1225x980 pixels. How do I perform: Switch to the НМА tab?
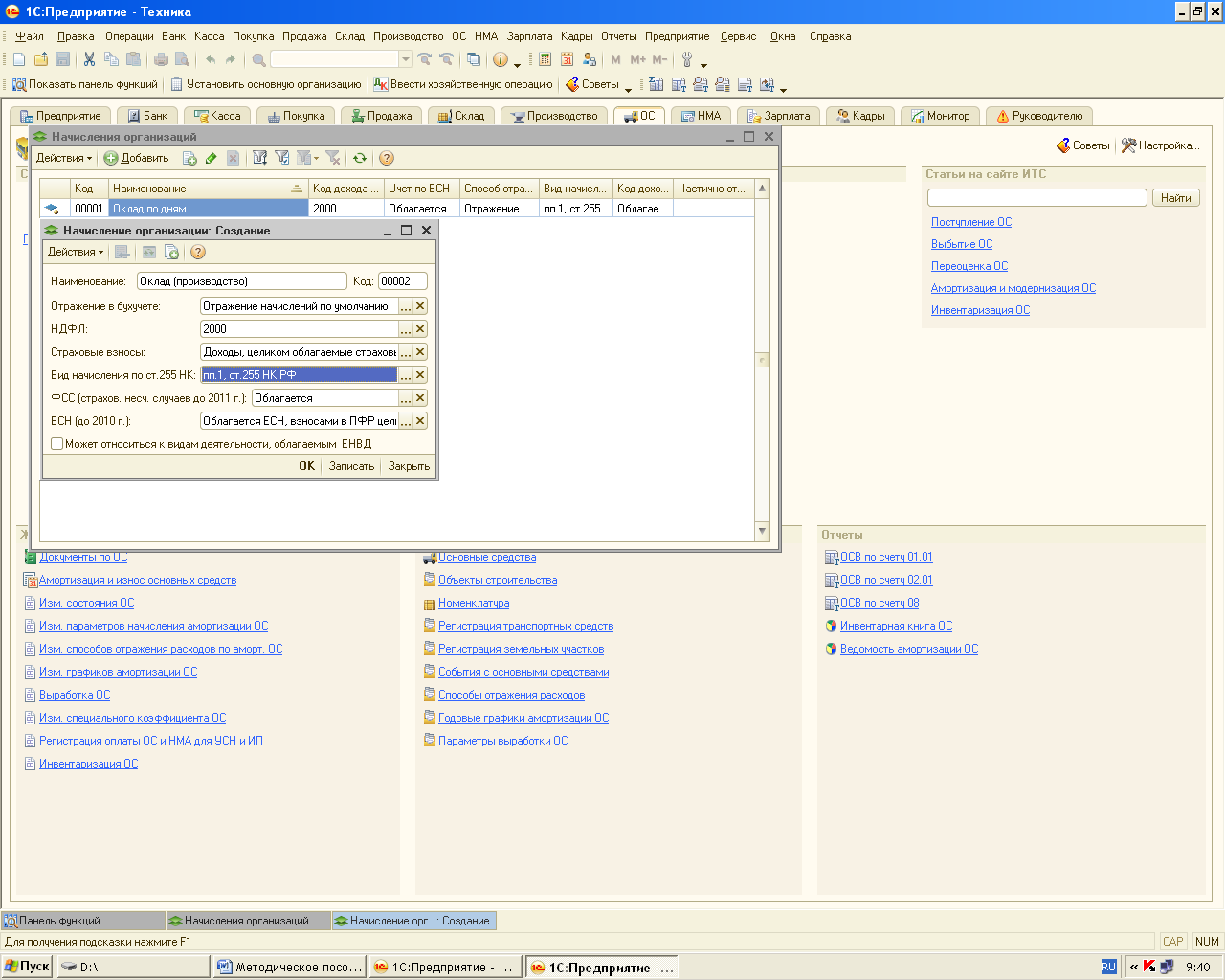click(701, 116)
